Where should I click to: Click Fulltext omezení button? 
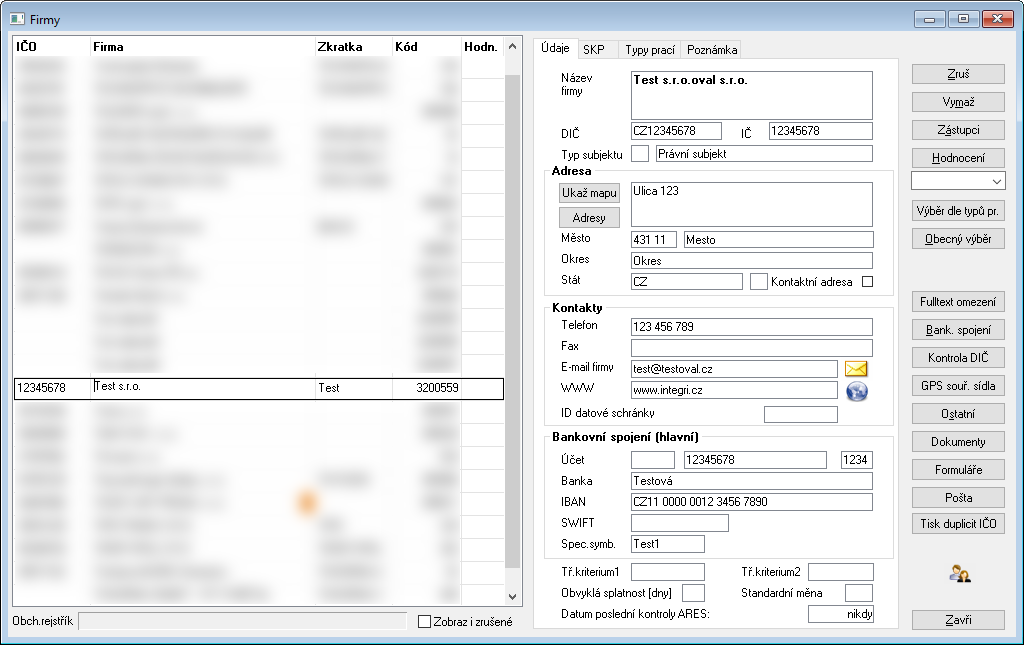(x=958, y=302)
